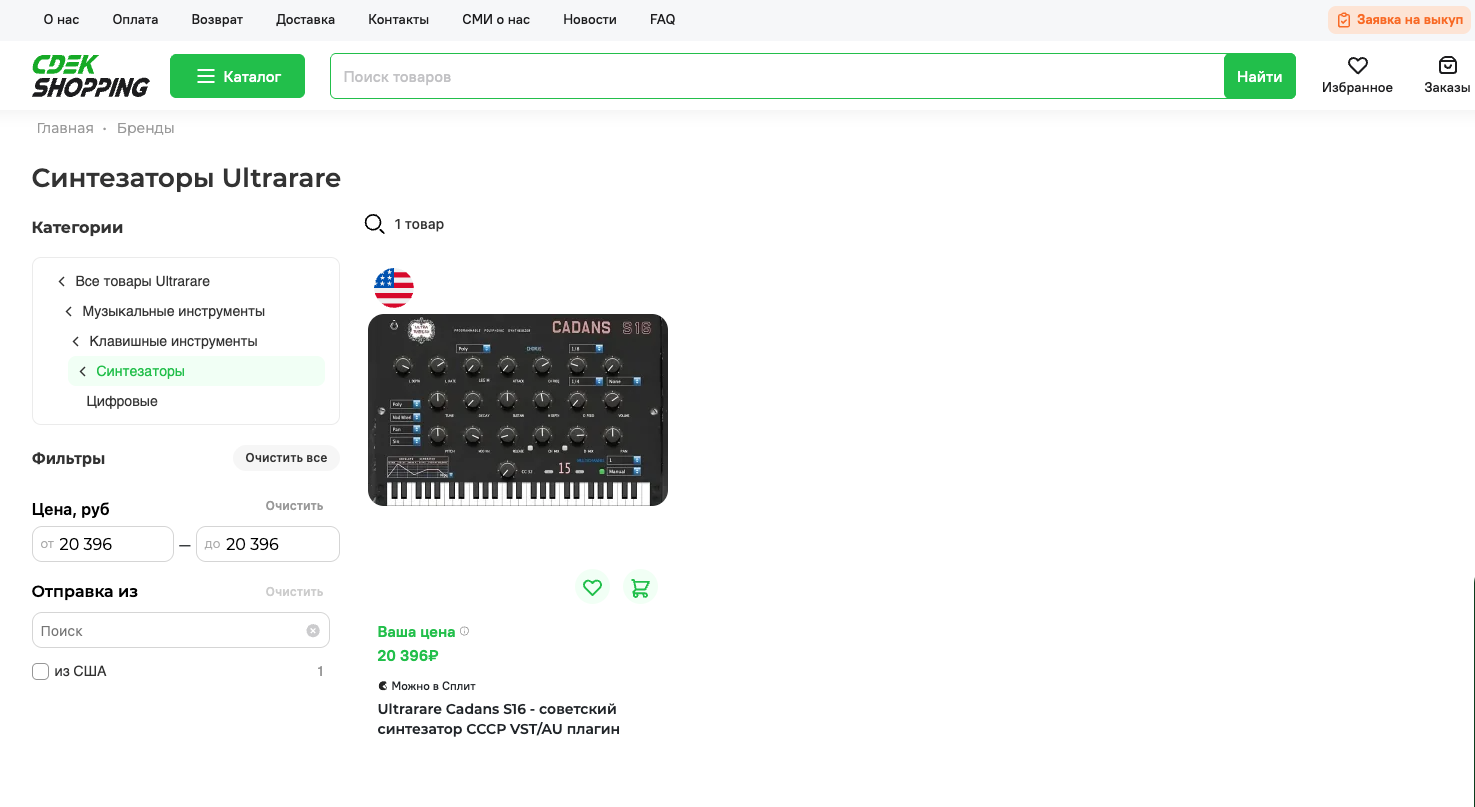Image resolution: width=1475 pixels, height=807 pixels.
Task: Add the Cadans S16 to favorites heart
Action: (593, 587)
